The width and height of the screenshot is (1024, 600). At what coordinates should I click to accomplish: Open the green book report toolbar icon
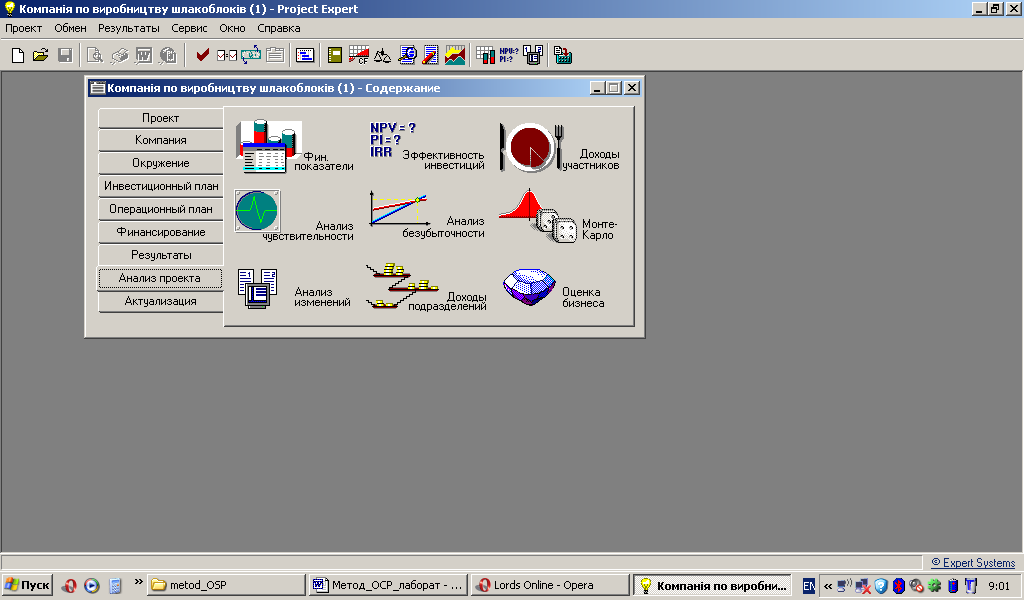tap(335, 55)
